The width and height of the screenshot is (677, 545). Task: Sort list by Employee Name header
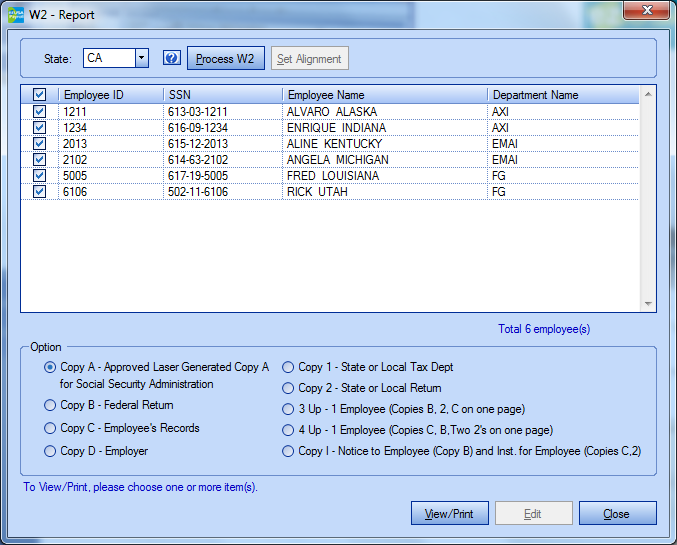click(384, 95)
